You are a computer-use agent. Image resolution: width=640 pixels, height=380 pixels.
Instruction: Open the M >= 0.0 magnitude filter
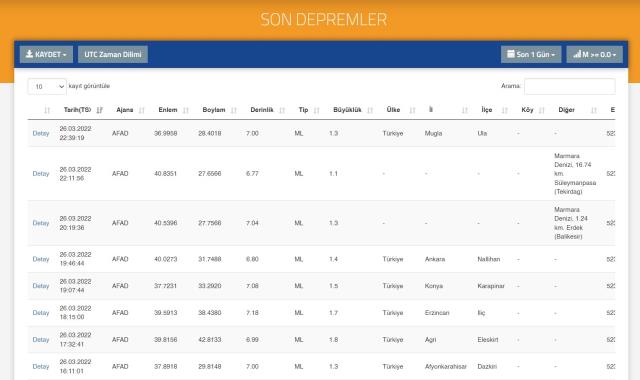pyautogui.click(x=594, y=54)
